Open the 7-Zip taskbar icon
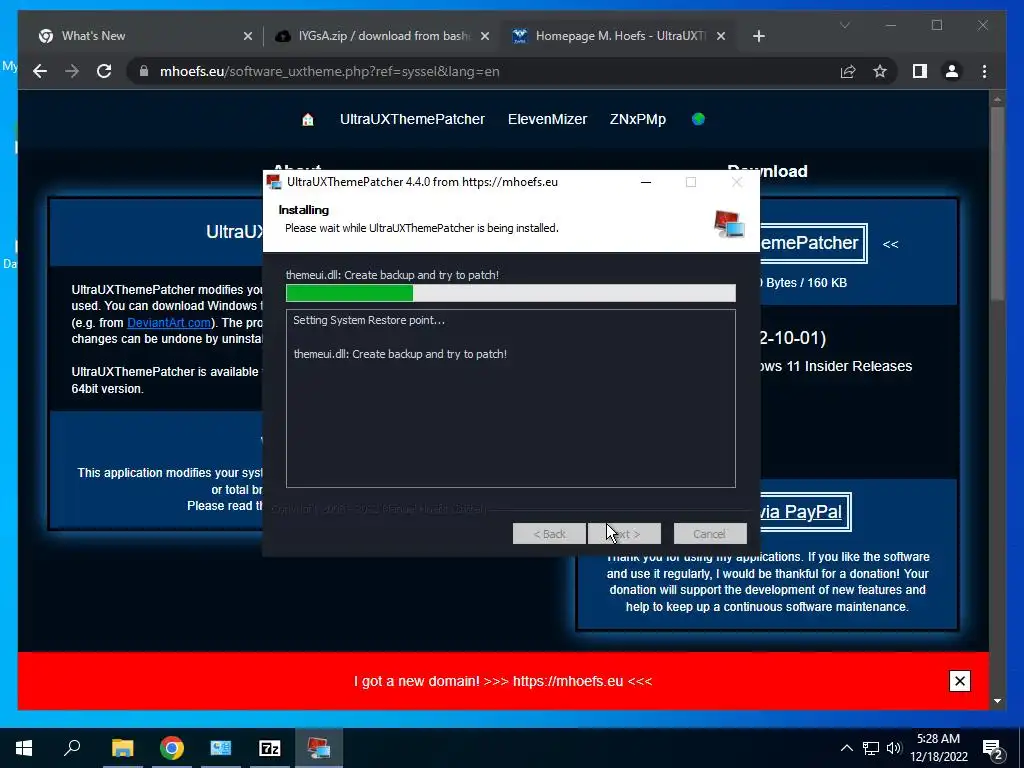This screenshot has width=1024, height=768. [270, 748]
